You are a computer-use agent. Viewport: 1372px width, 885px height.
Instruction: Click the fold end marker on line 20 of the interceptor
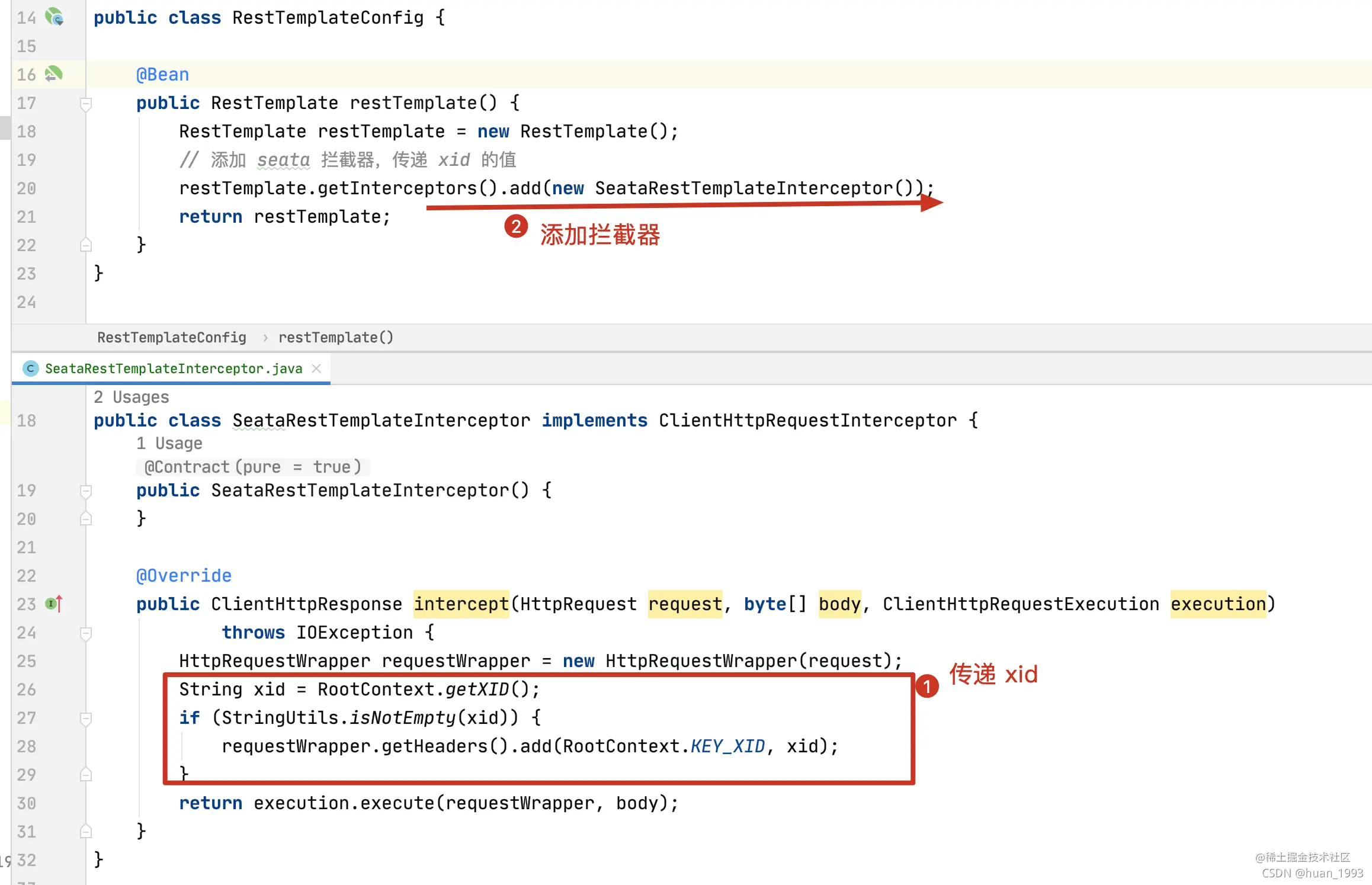(x=86, y=518)
